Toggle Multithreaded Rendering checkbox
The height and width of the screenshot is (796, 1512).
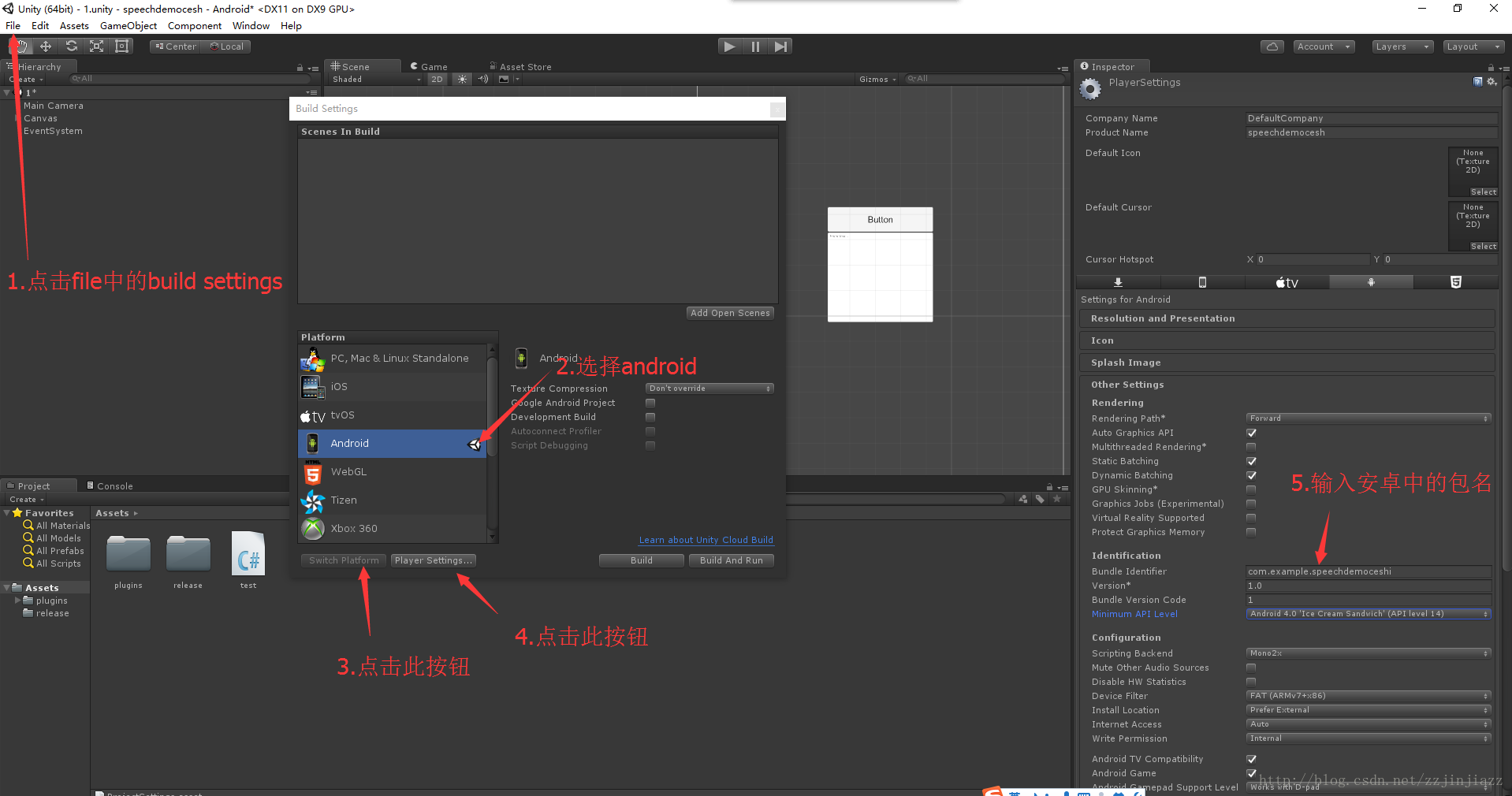point(1251,447)
